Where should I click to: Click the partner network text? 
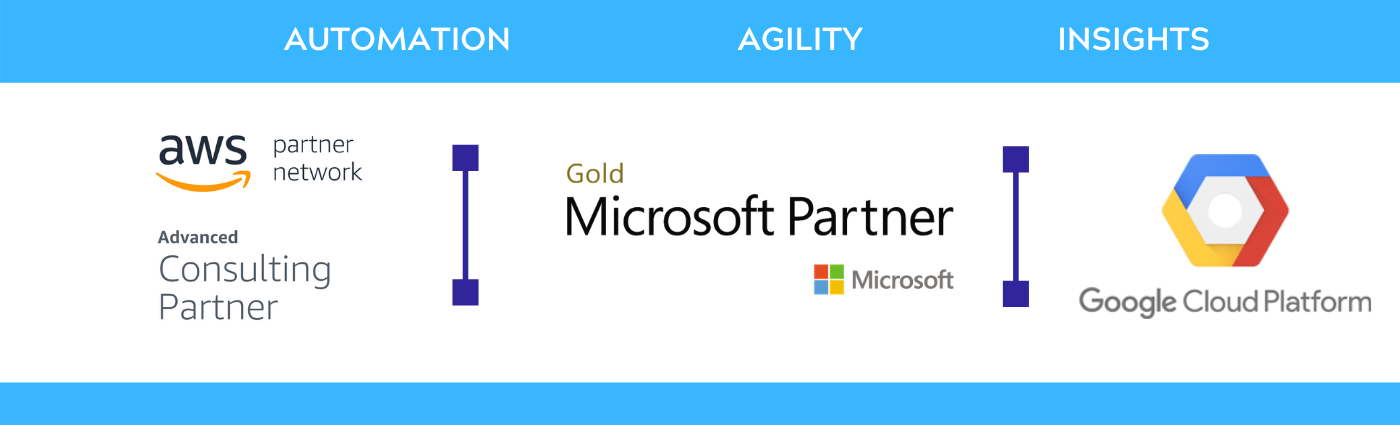coord(317,159)
